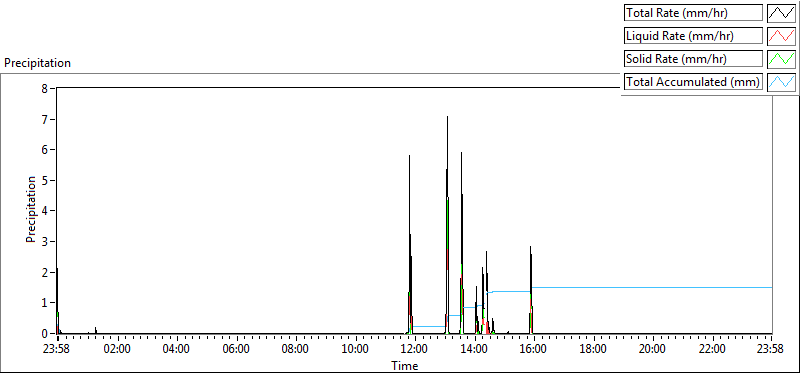Image resolution: width=800 pixels, height=373 pixels.
Task: Click the 6 value on the Y axis
Action: pyautogui.click(x=44, y=150)
